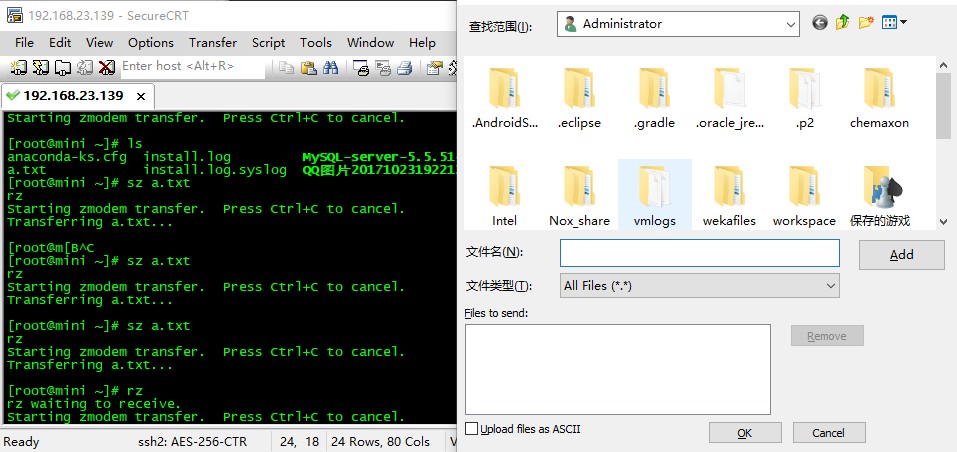Click 'rz waiting to receive.' terminal line
Viewport: 957px width, 452px height.
94,404
